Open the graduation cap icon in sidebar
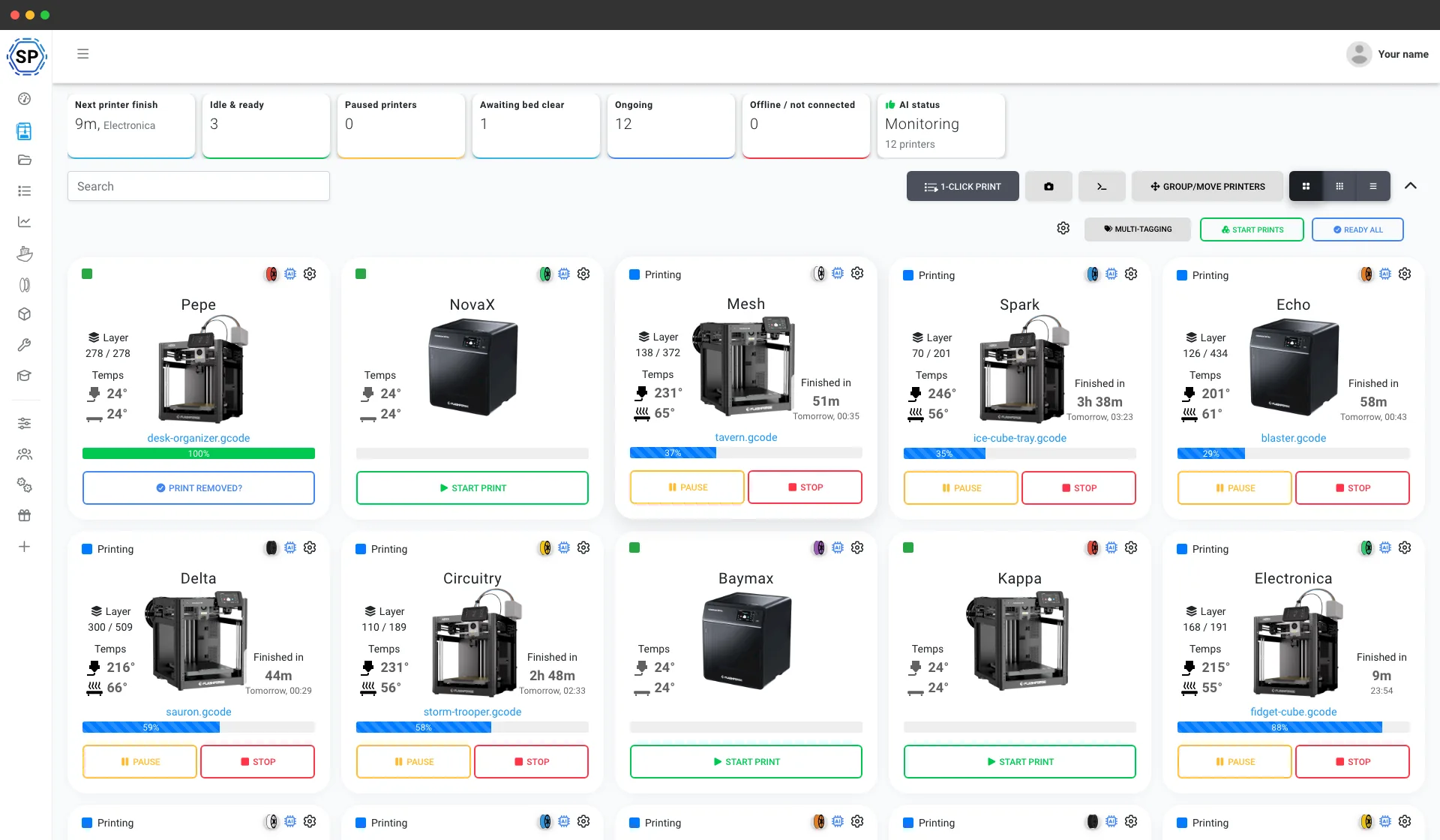Viewport: 1440px width, 840px height. click(x=24, y=376)
